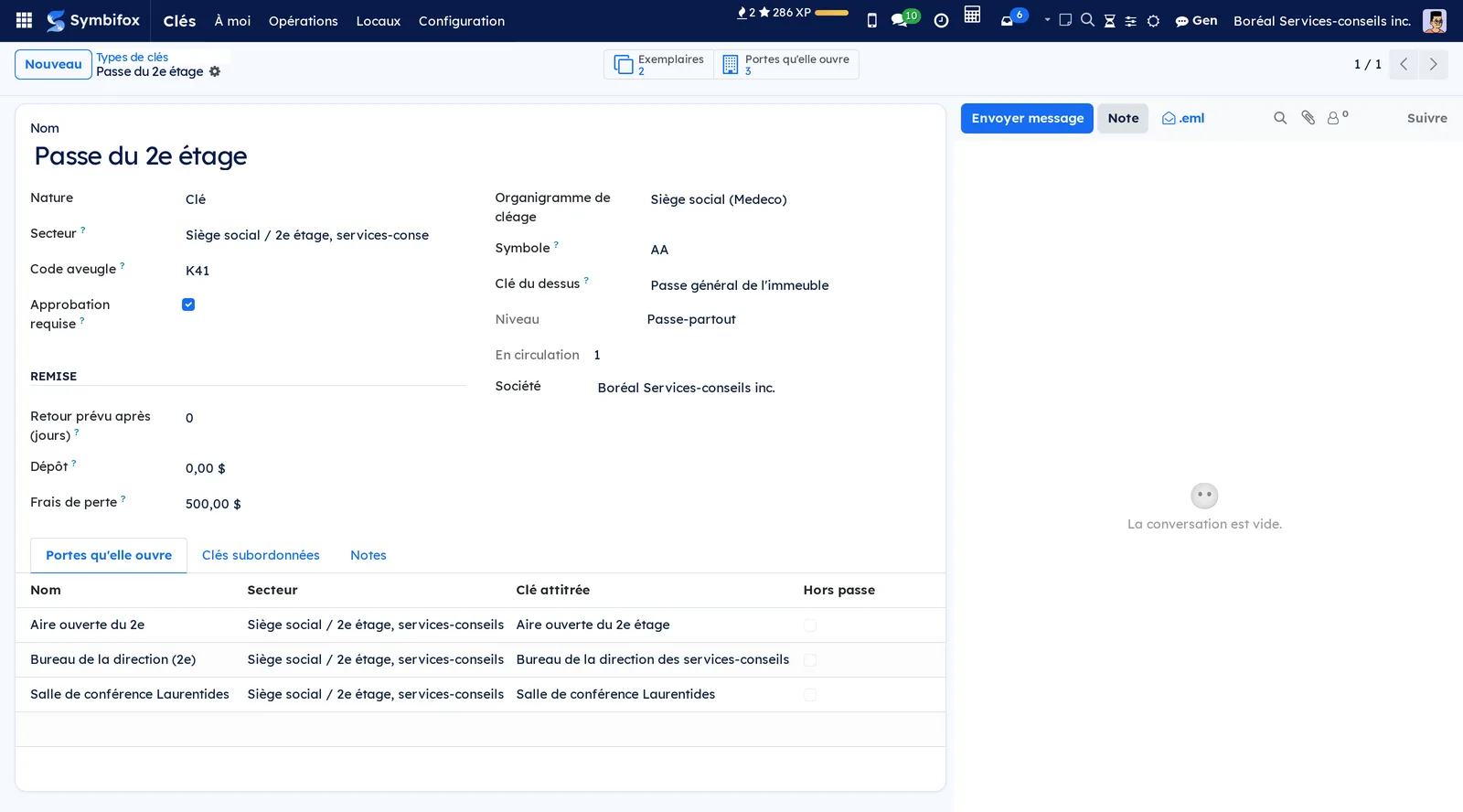Click the Nouveau button
The image size is (1463, 812).
(53, 64)
